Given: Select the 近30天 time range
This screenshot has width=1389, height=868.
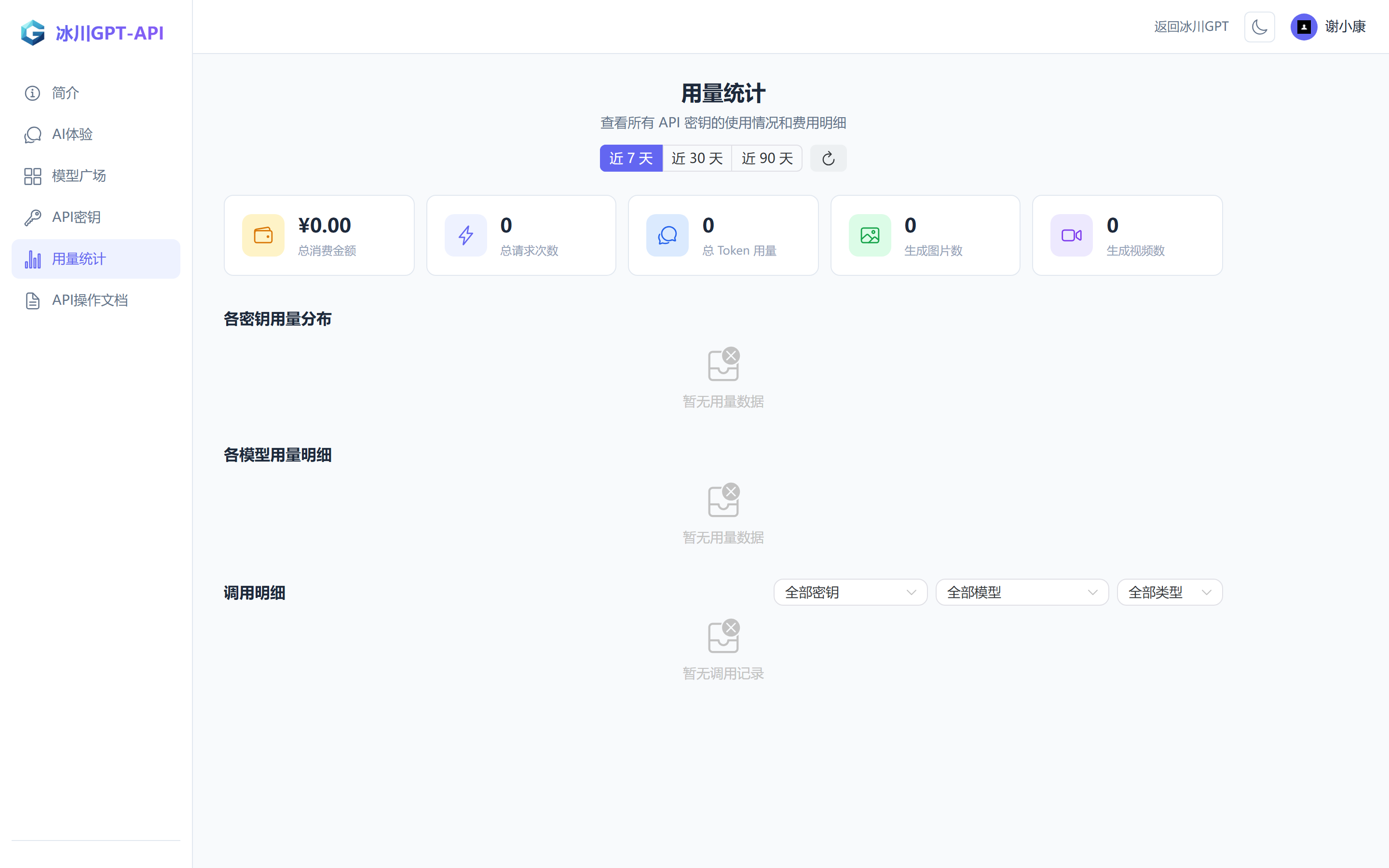Looking at the screenshot, I should (697, 158).
